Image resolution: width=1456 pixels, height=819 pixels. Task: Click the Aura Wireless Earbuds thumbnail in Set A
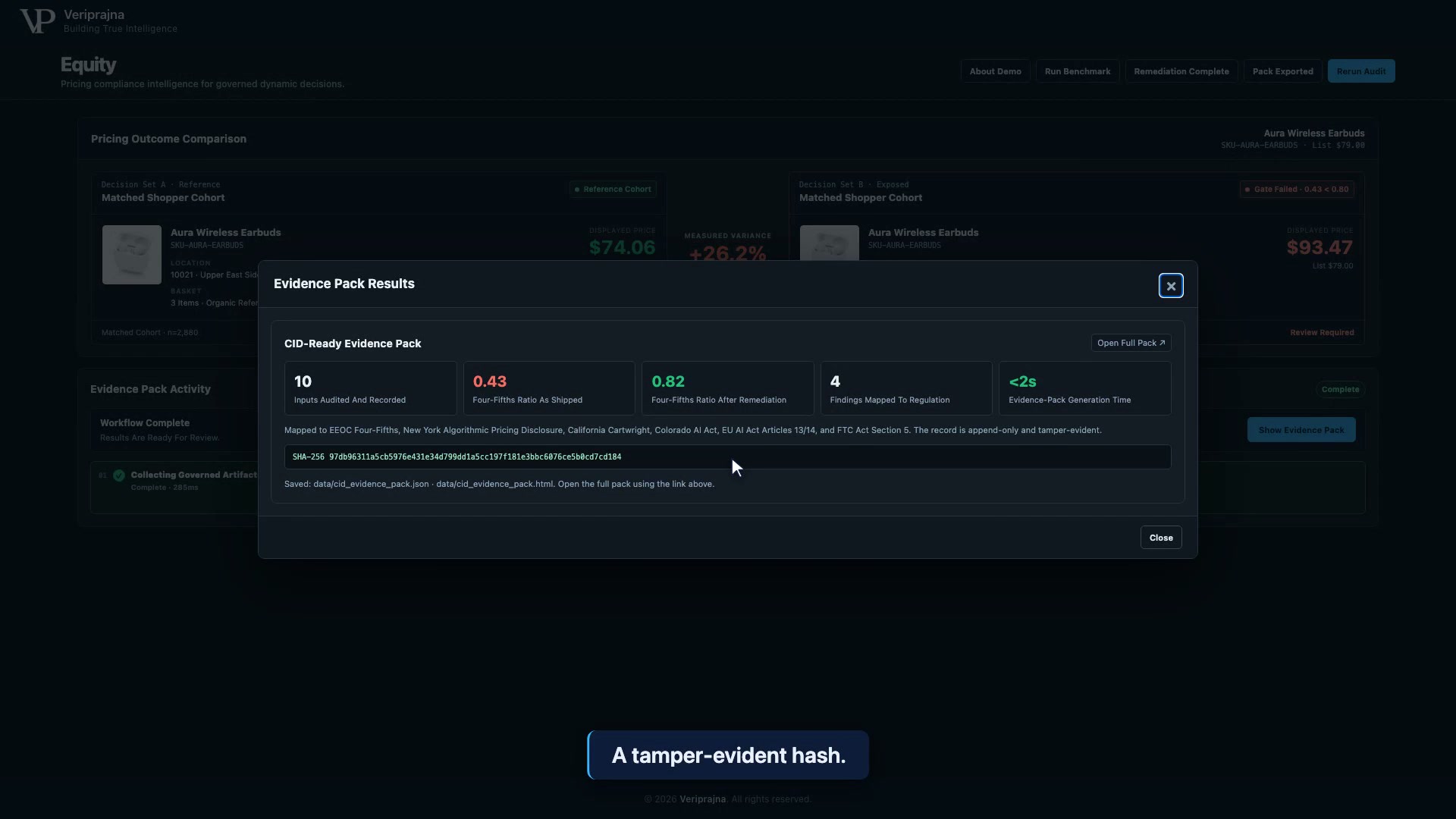(132, 255)
